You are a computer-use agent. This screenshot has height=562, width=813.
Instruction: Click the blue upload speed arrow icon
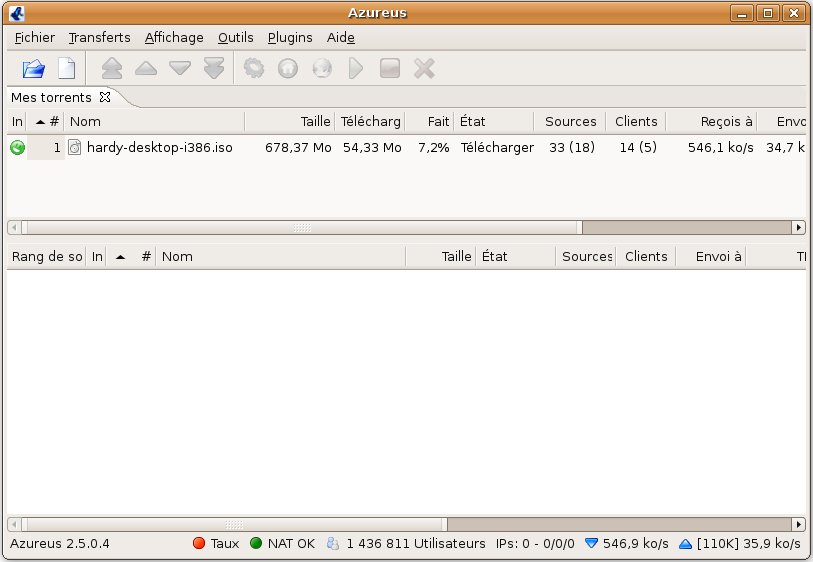click(x=685, y=543)
